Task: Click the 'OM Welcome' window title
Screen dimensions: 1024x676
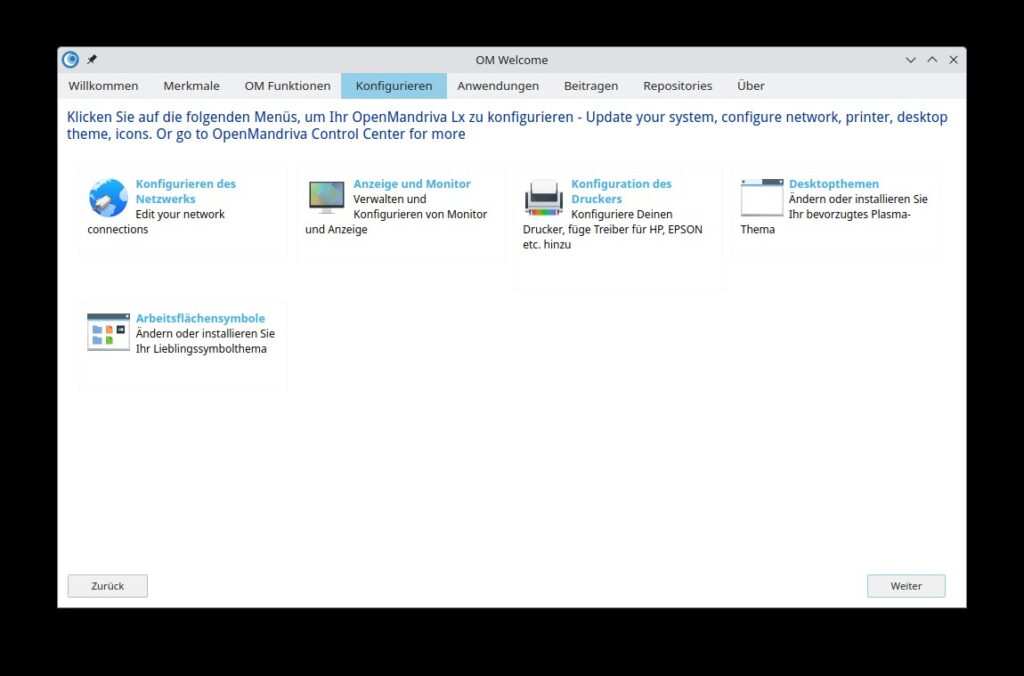Action: 511,60
